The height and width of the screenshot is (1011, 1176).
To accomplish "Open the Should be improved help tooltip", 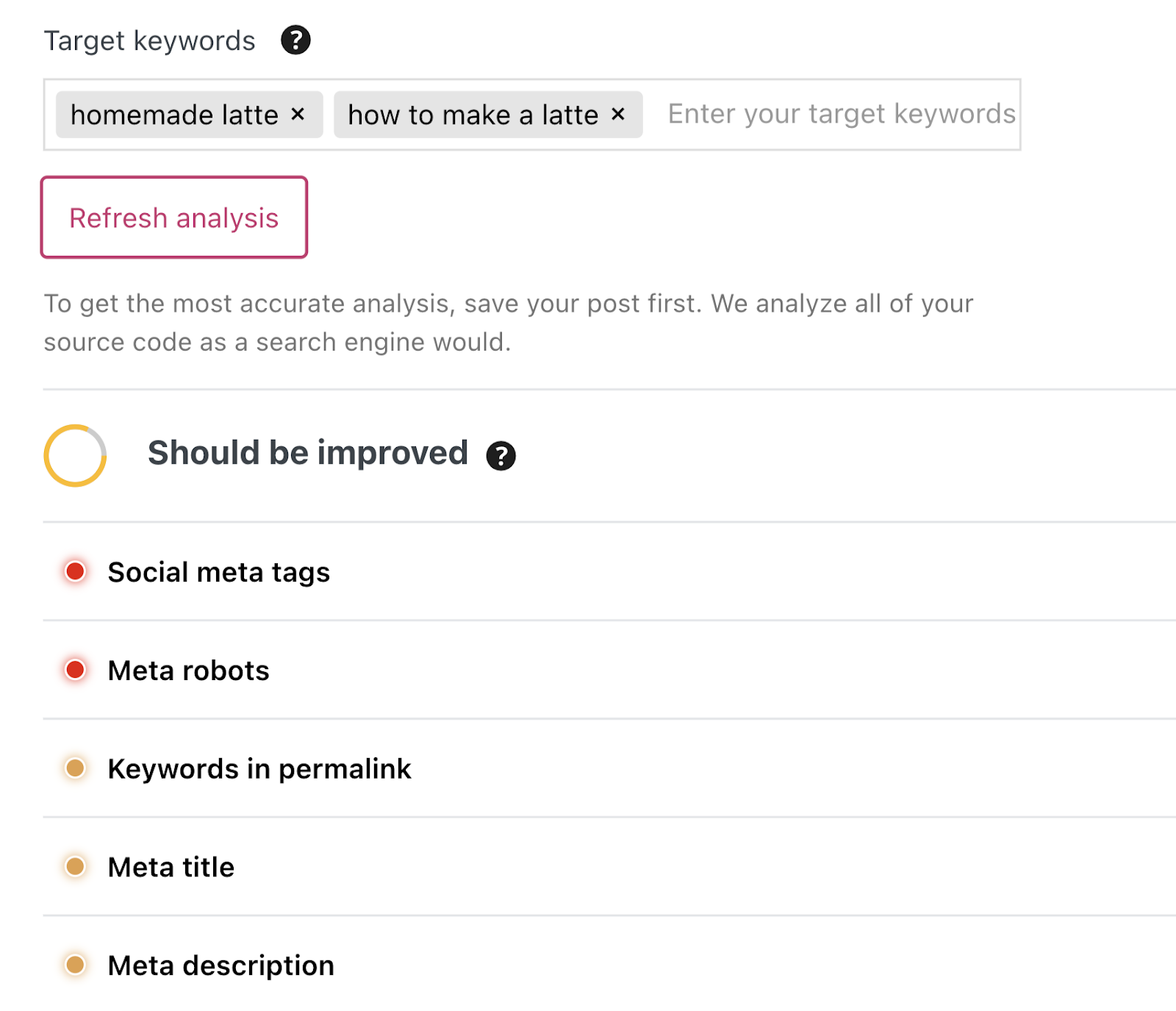I will 502,456.
